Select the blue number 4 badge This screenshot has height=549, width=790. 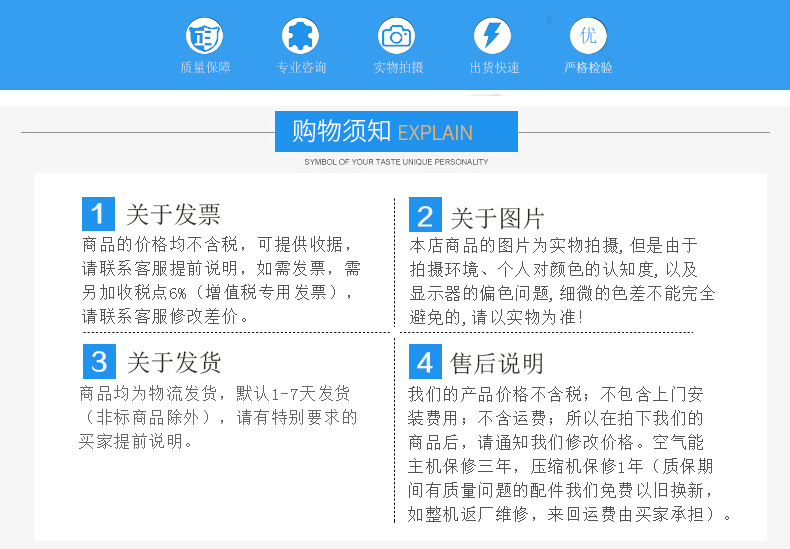click(x=426, y=362)
